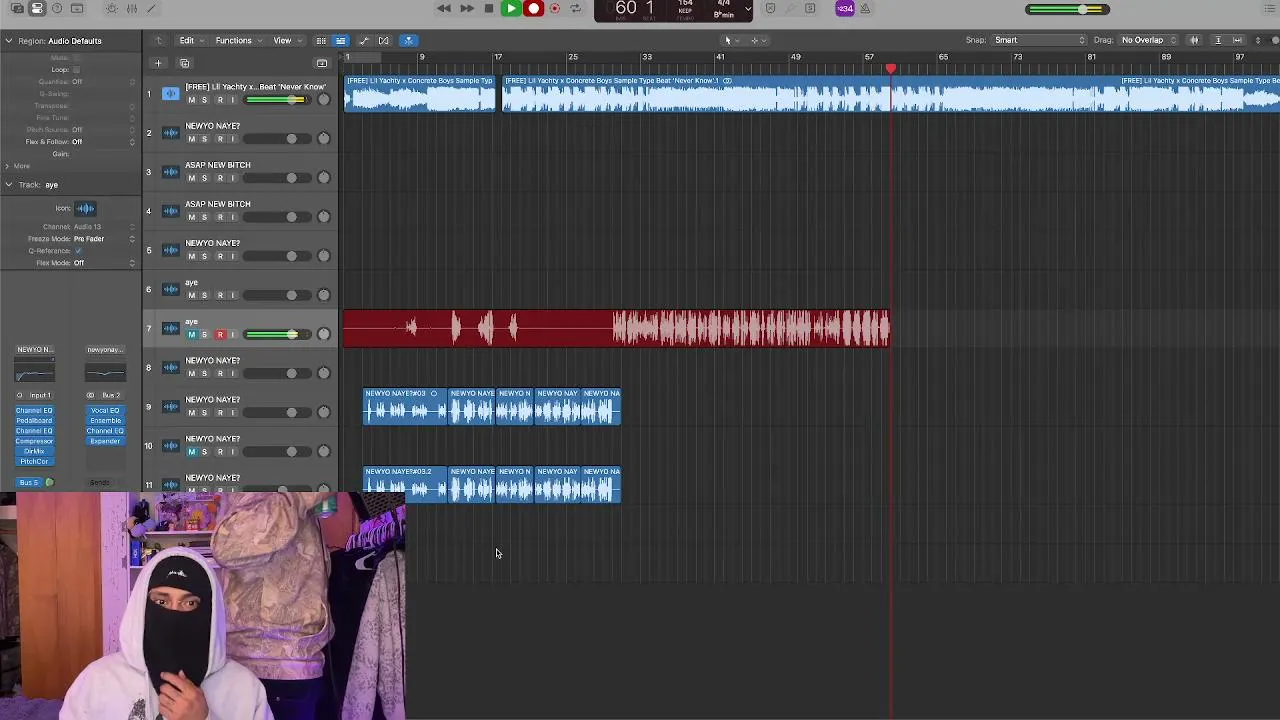Open the Editors pencil icon

tap(151, 9)
